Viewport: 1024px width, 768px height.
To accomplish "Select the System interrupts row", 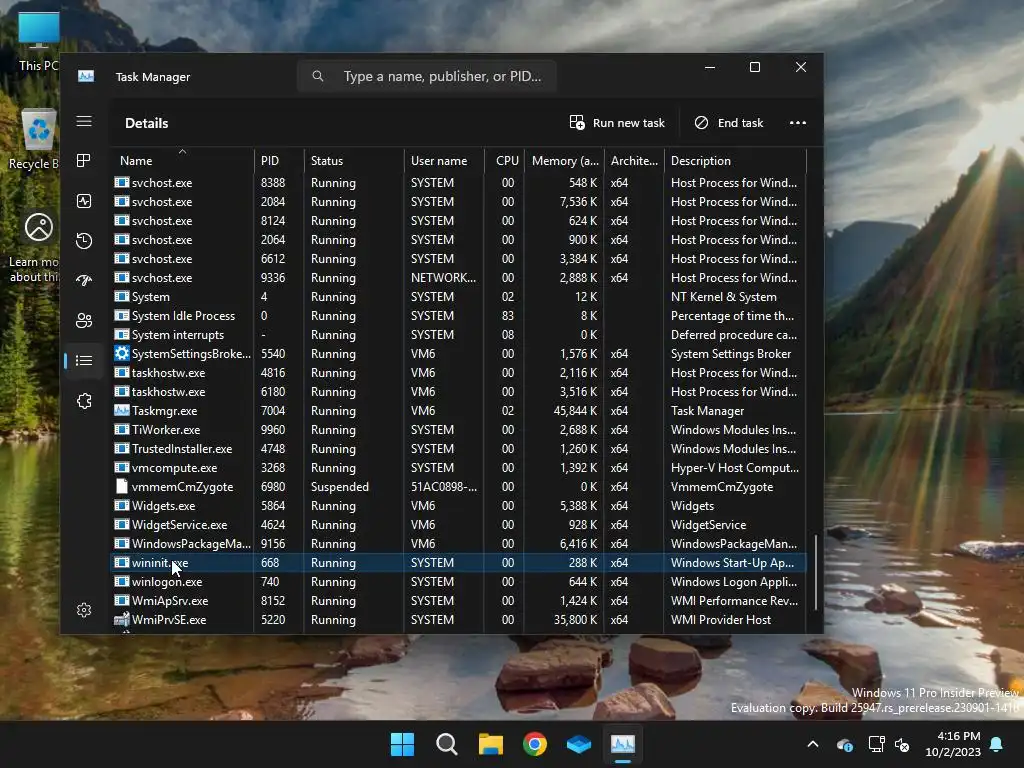I will (x=459, y=334).
